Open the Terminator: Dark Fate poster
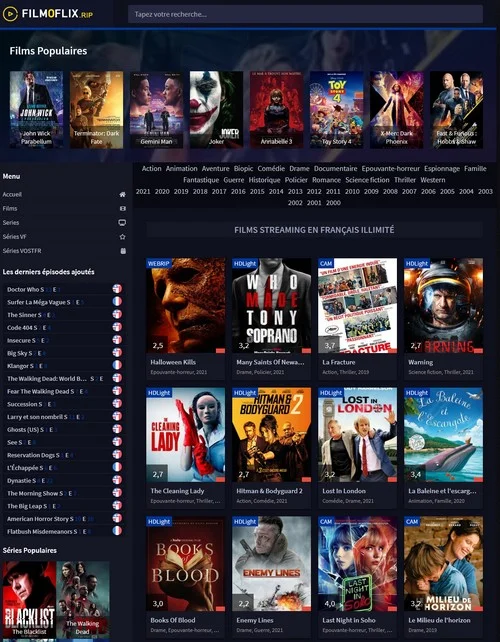500x642 pixels. click(x=96, y=110)
